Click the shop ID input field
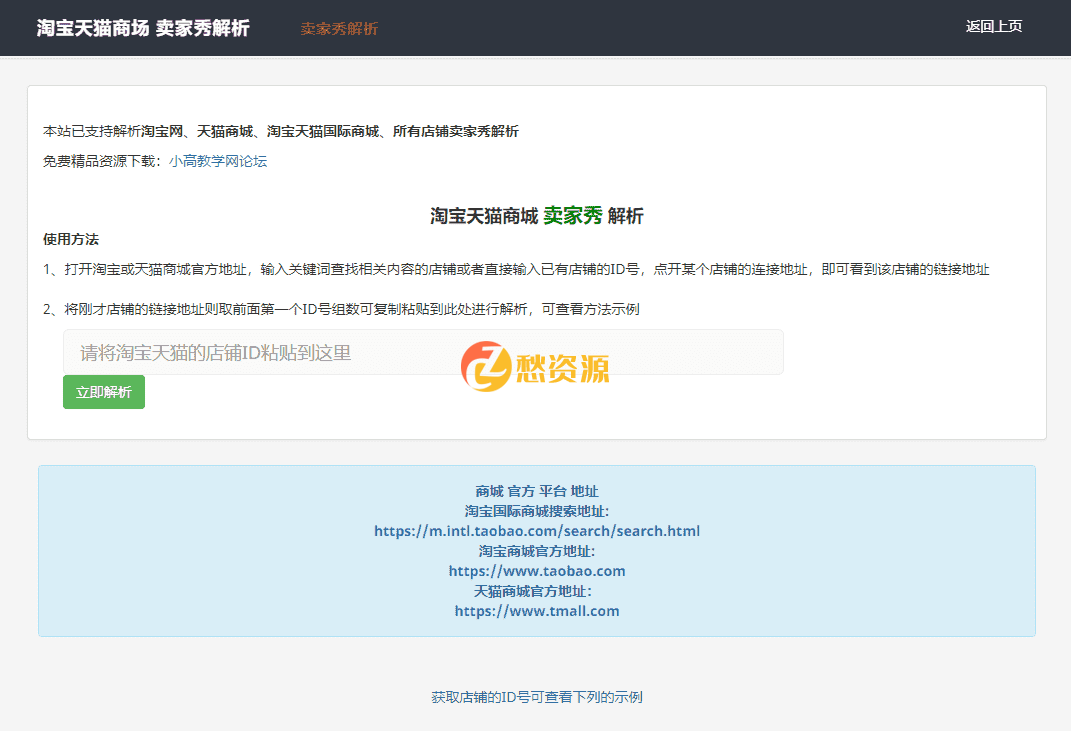This screenshot has width=1071, height=731. point(300,352)
